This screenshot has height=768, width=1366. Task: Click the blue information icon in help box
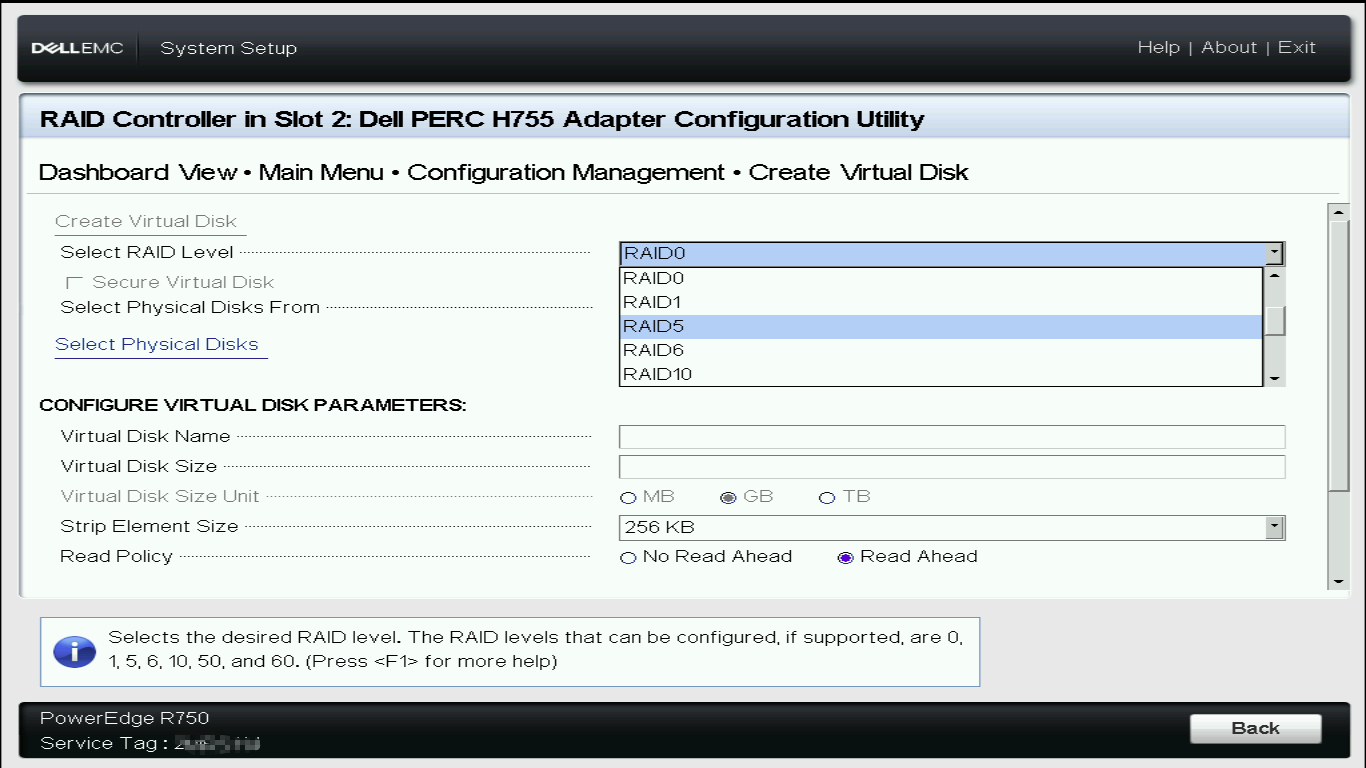[74, 651]
